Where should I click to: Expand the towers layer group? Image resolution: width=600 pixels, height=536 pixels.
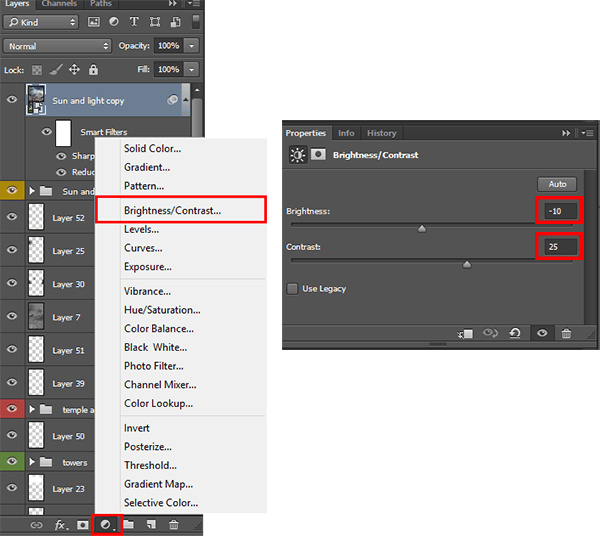pyautogui.click(x=32, y=462)
